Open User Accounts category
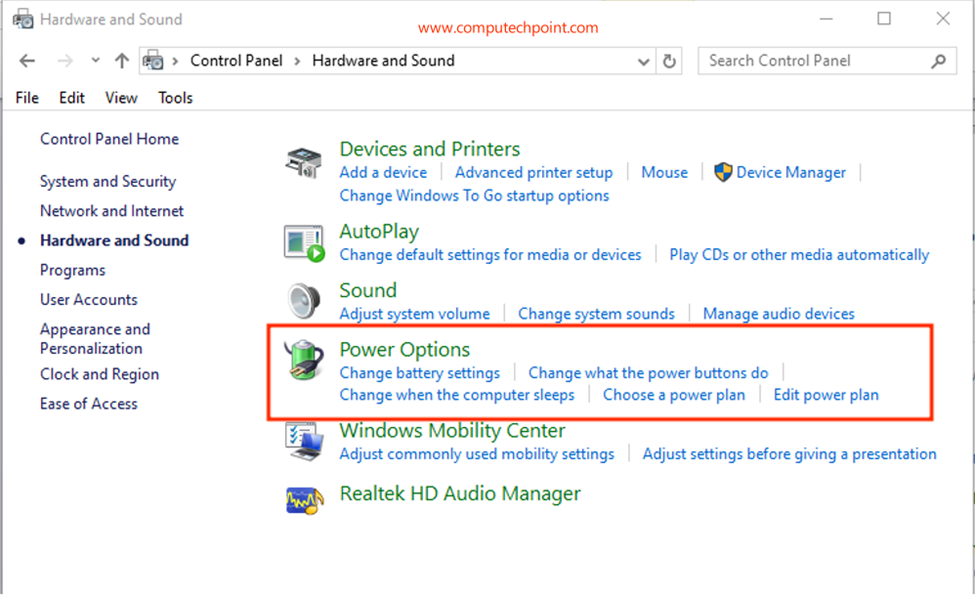Viewport: 975px width, 598px height. click(88, 300)
